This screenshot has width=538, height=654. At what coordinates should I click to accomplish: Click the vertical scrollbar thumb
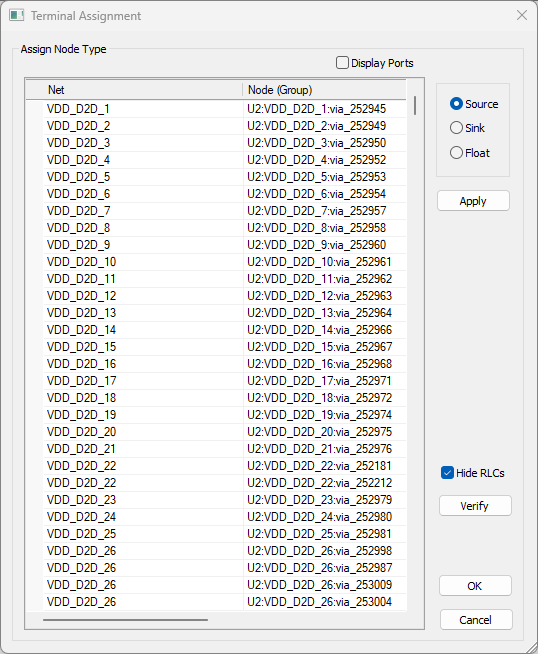pyautogui.click(x=415, y=105)
